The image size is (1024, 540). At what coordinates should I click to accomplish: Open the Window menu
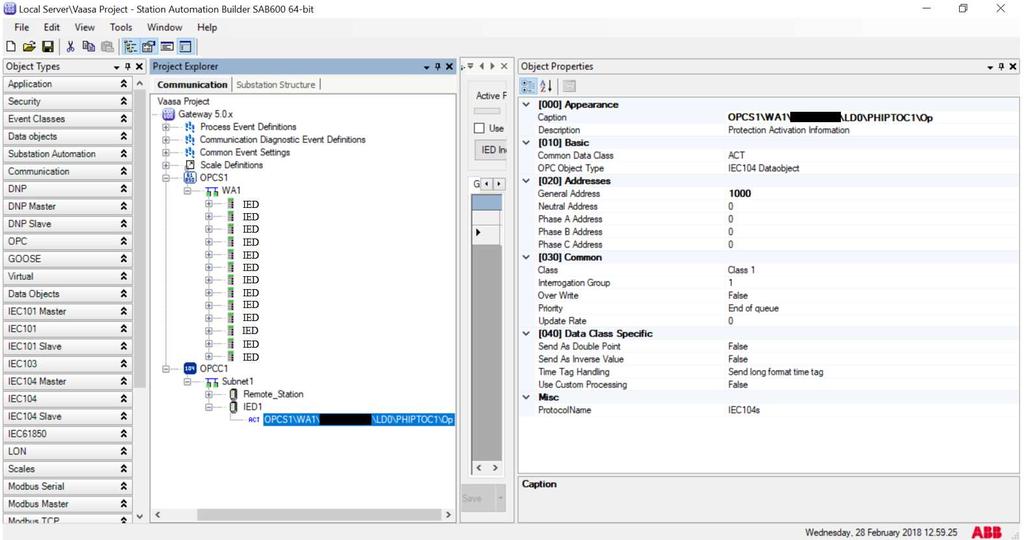point(165,27)
